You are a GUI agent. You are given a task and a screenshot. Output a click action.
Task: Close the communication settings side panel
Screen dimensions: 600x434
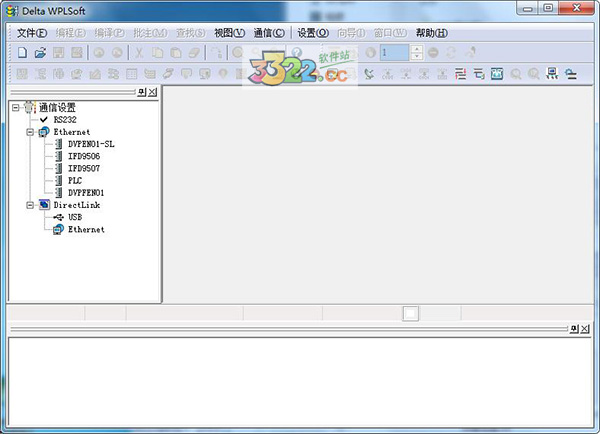[x=153, y=92]
